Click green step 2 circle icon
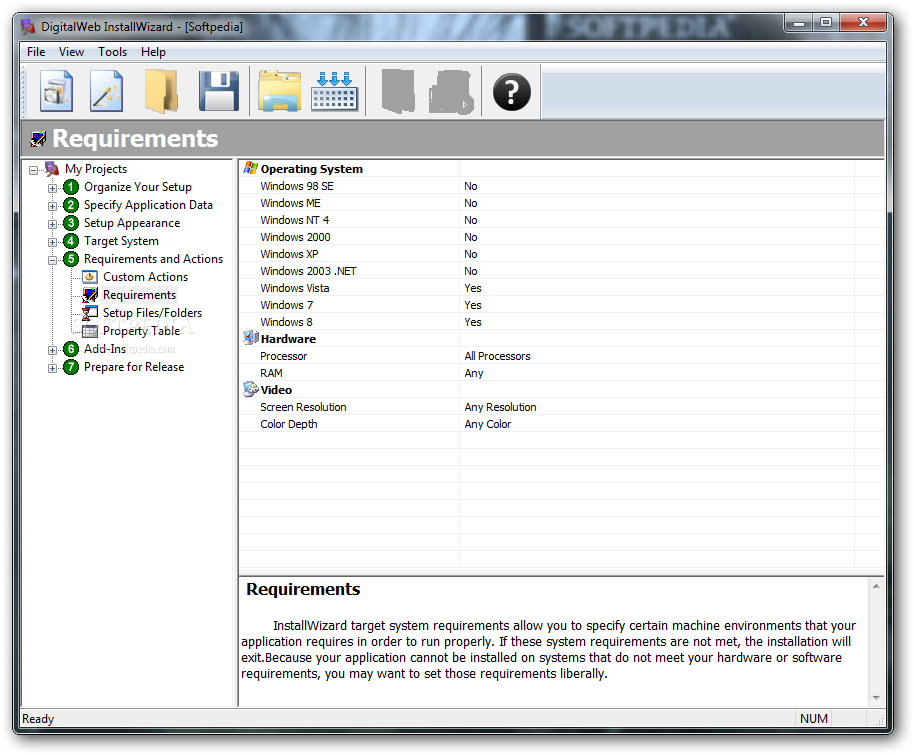This screenshot has height=755, width=914. point(71,205)
